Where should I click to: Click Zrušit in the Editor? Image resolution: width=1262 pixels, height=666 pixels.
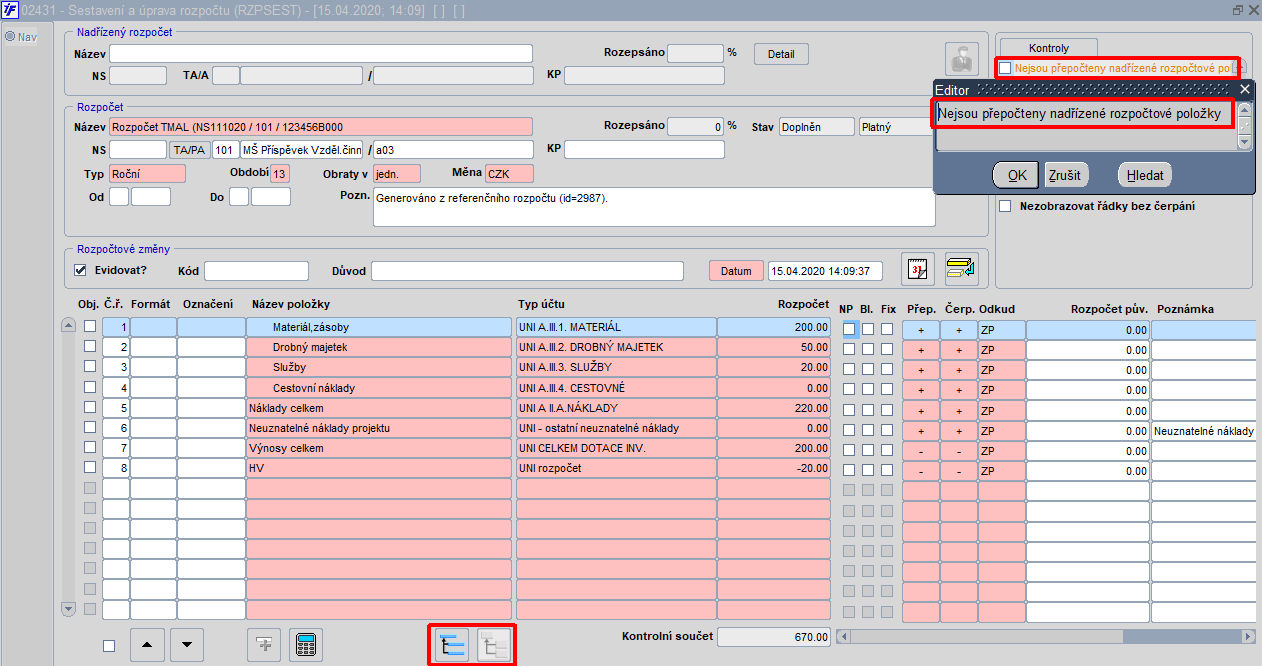[x=1064, y=175]
